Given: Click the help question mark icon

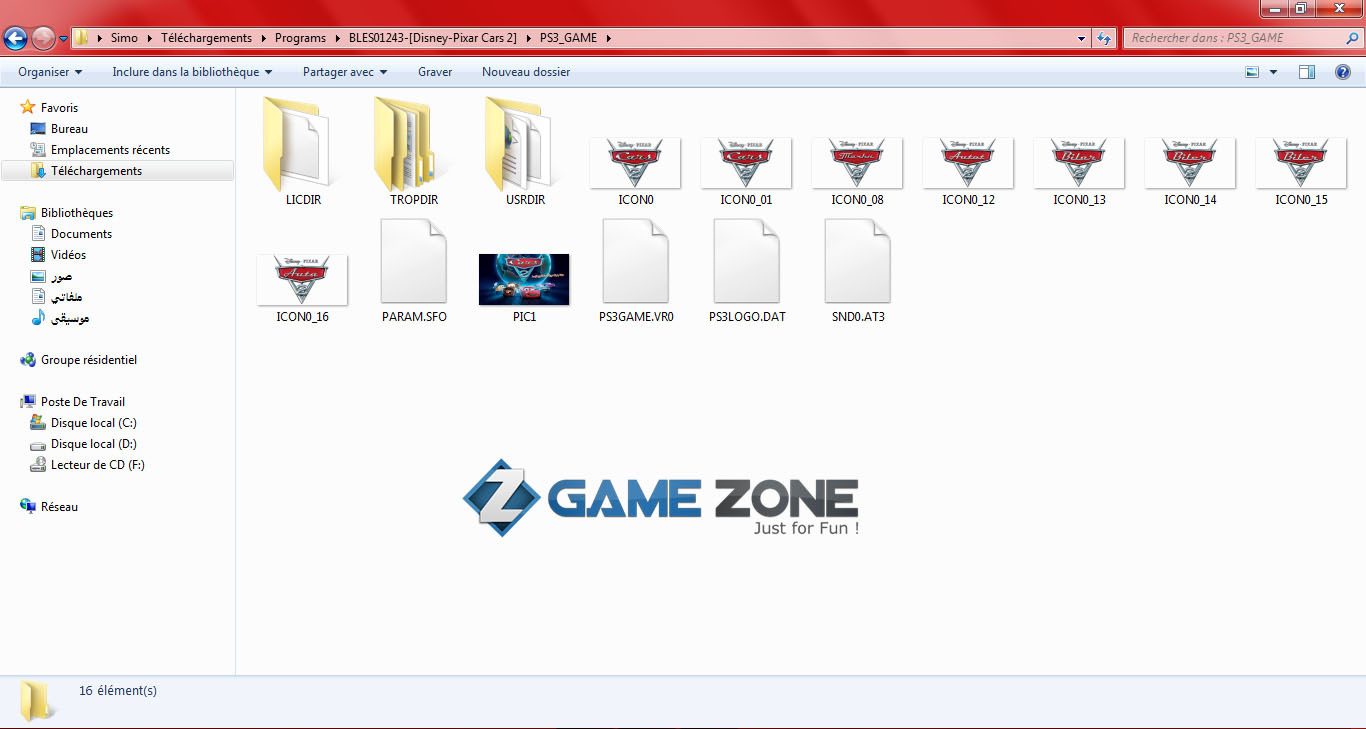Looking at the screenshot, I should [1343, 72].
